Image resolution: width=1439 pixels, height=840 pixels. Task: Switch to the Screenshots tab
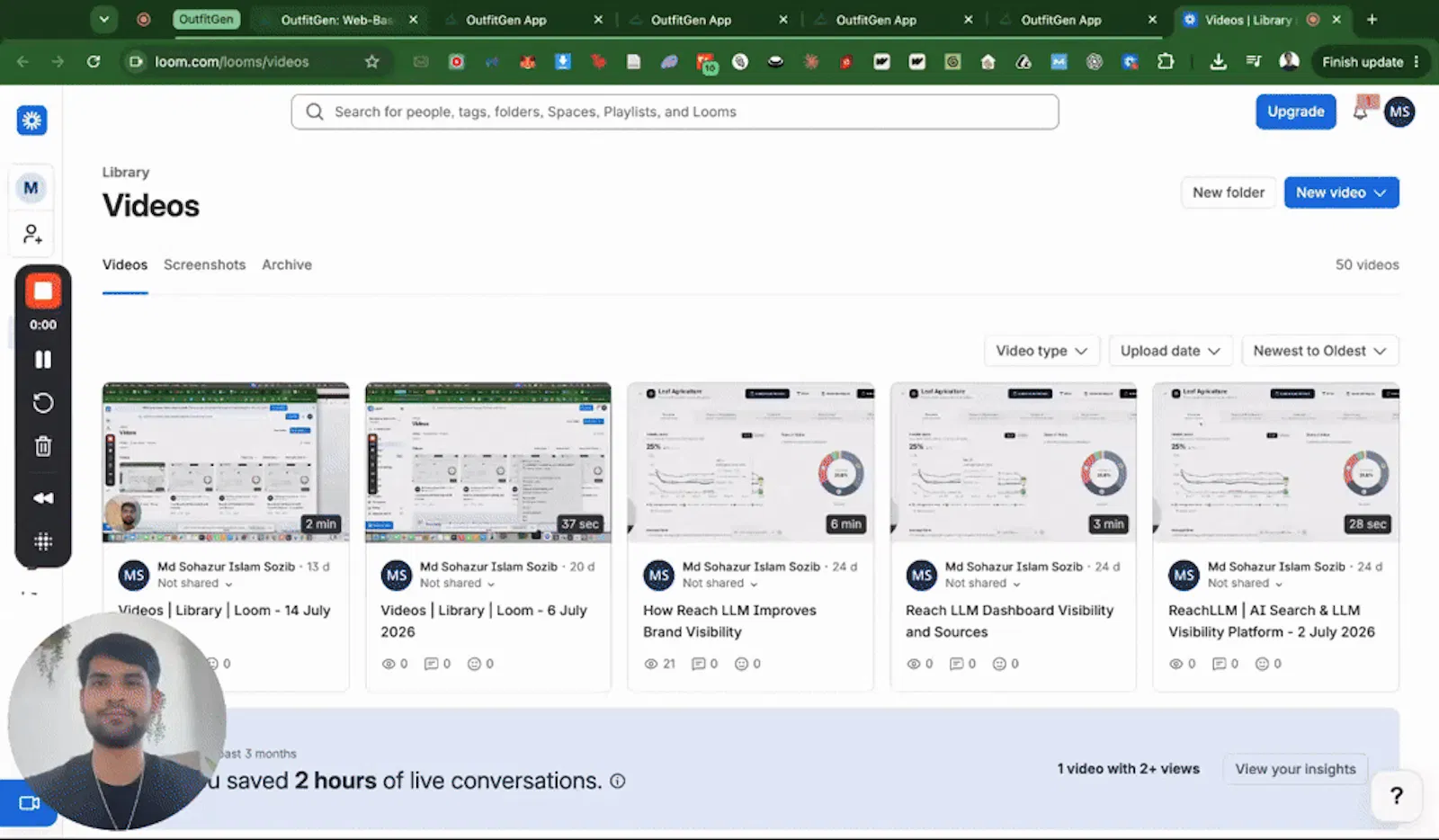(x=204, y=264)
